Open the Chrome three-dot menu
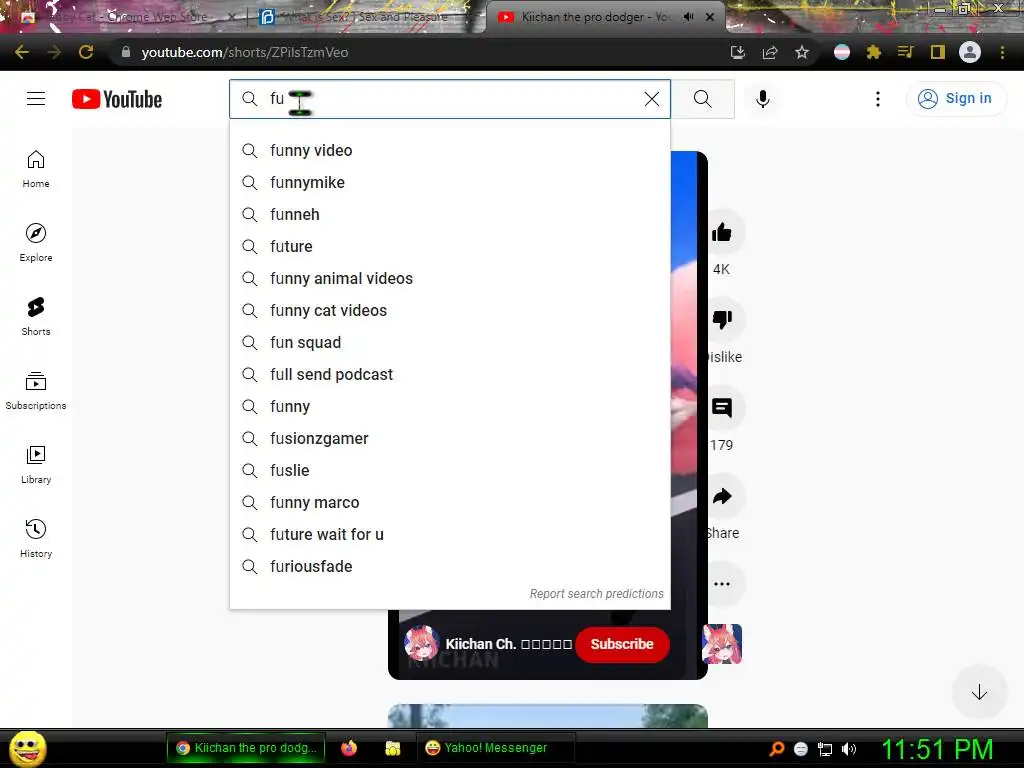The width and height of the screenshot is (1024, 768). click(x=1002, y=52)
